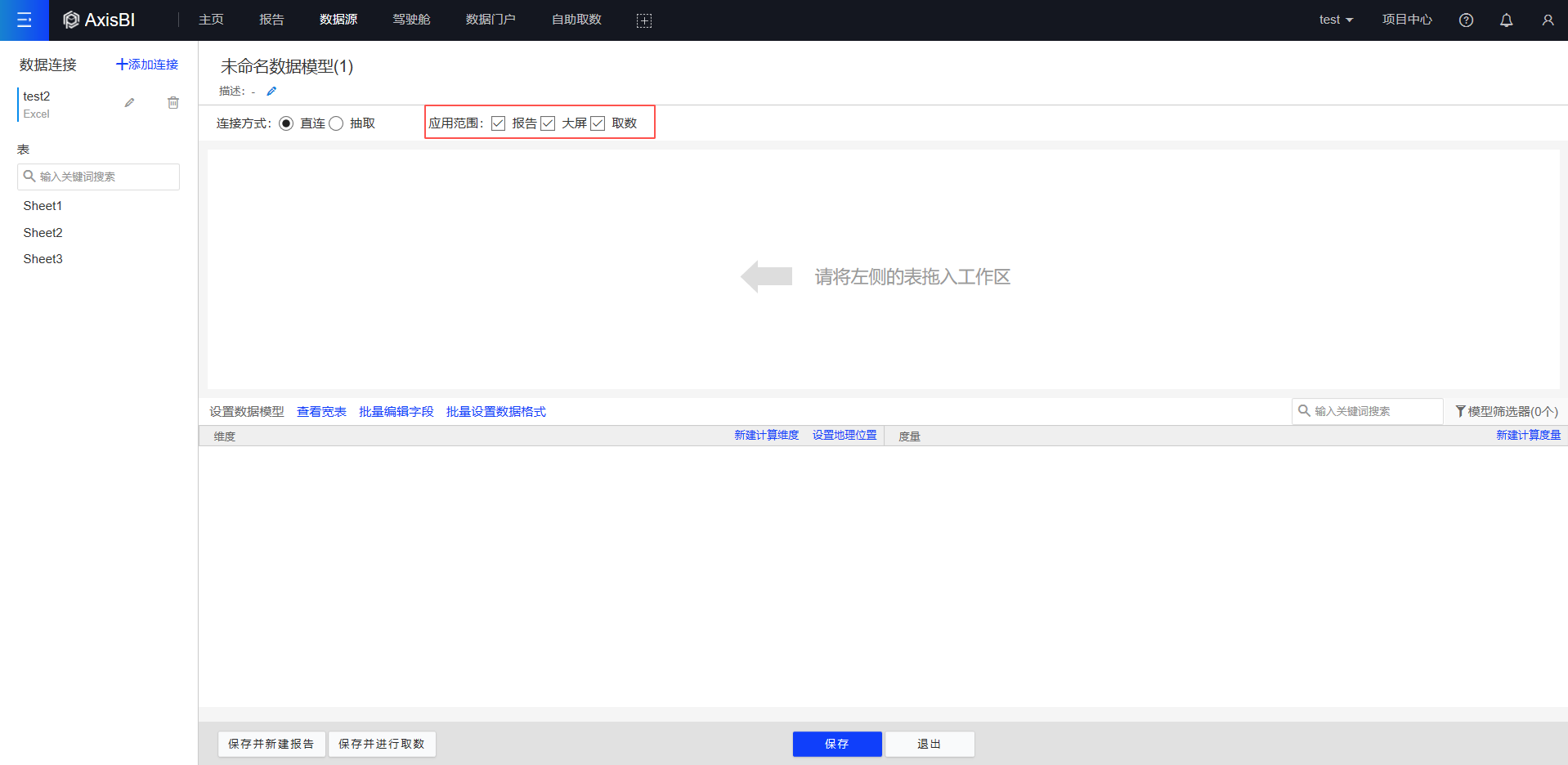
Task: Open the help question mark icon
Action: (1466, 20)
